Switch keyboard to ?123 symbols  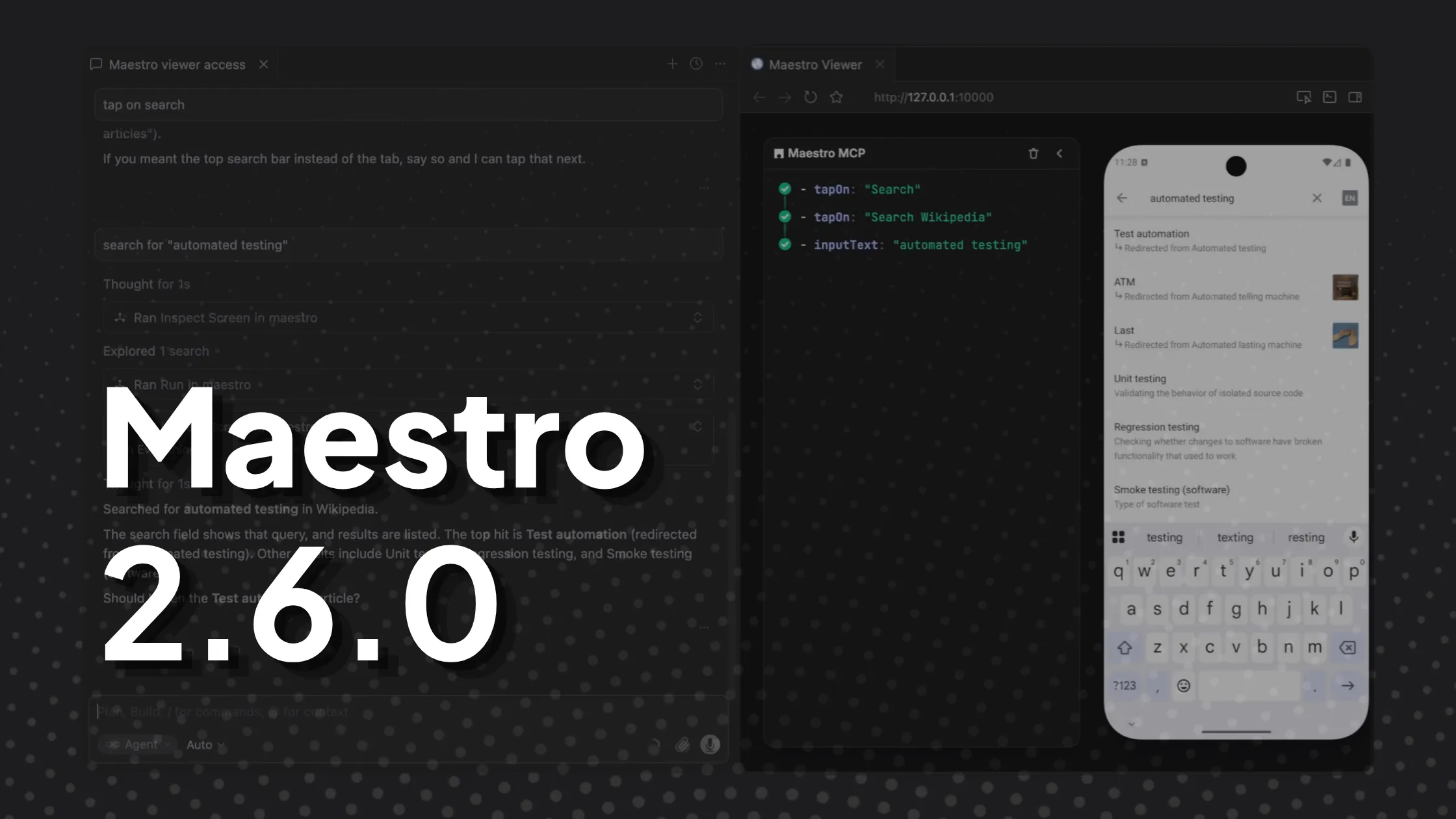(x=1124, y=686)
